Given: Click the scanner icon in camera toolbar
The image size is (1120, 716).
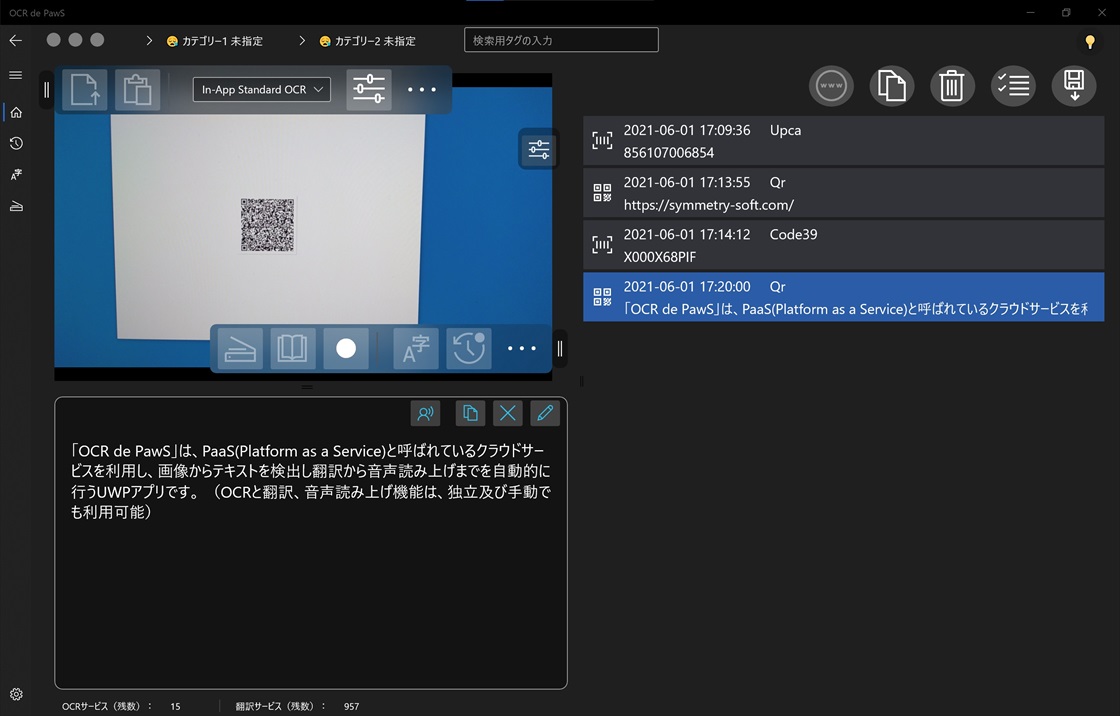Looking at the screenshot, I should [240, 349].
